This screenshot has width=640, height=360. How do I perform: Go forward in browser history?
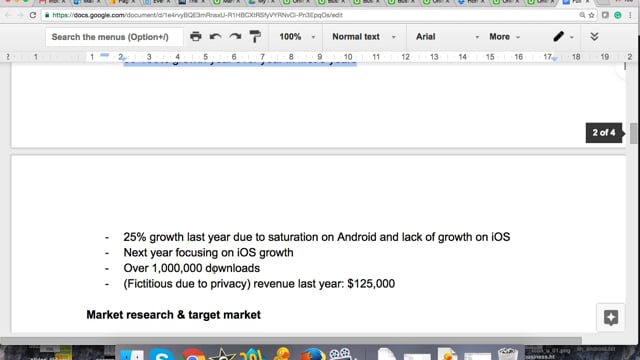pyautogui.click(x=20, y=15)
